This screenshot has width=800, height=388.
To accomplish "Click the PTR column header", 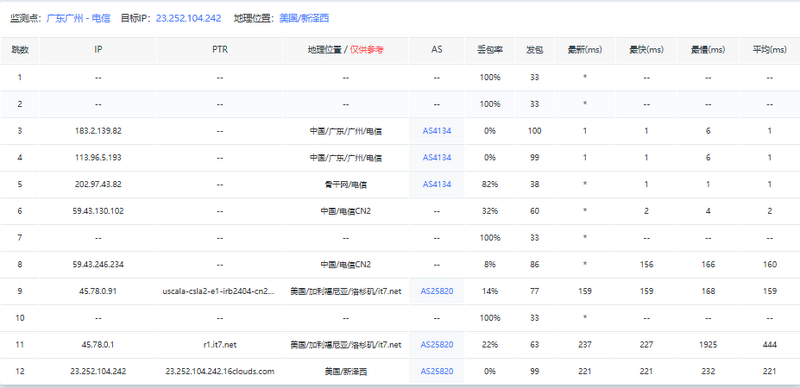I will point(219,50).
